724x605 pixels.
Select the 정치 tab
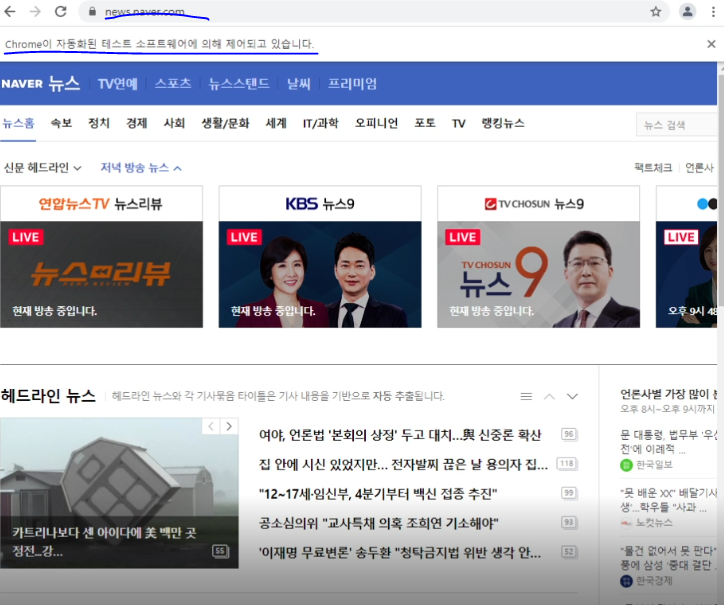point(99,123)
